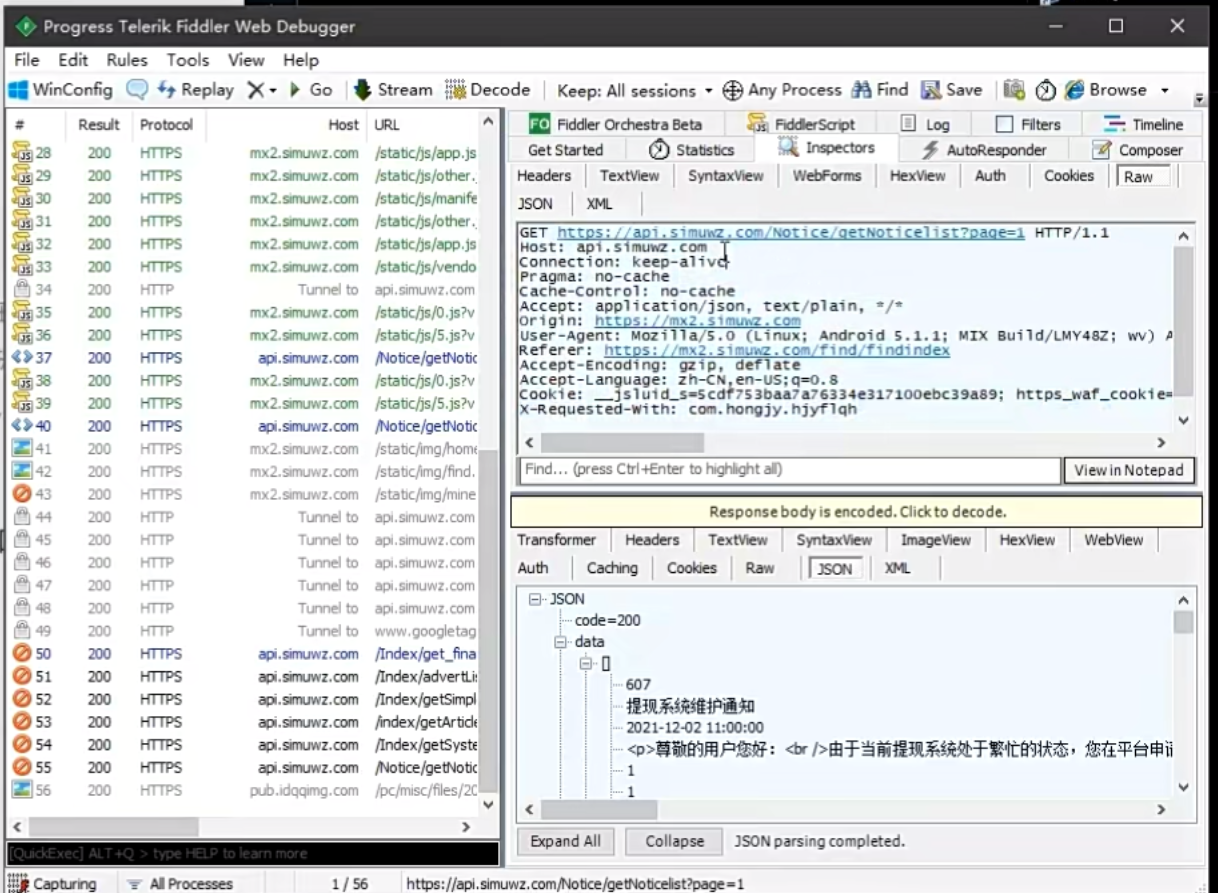Select the 2021-12-02 11:00:00 JSON value
Image resolution: width=1218 pixels, height=893 pixels.
(x=695, y=728)
